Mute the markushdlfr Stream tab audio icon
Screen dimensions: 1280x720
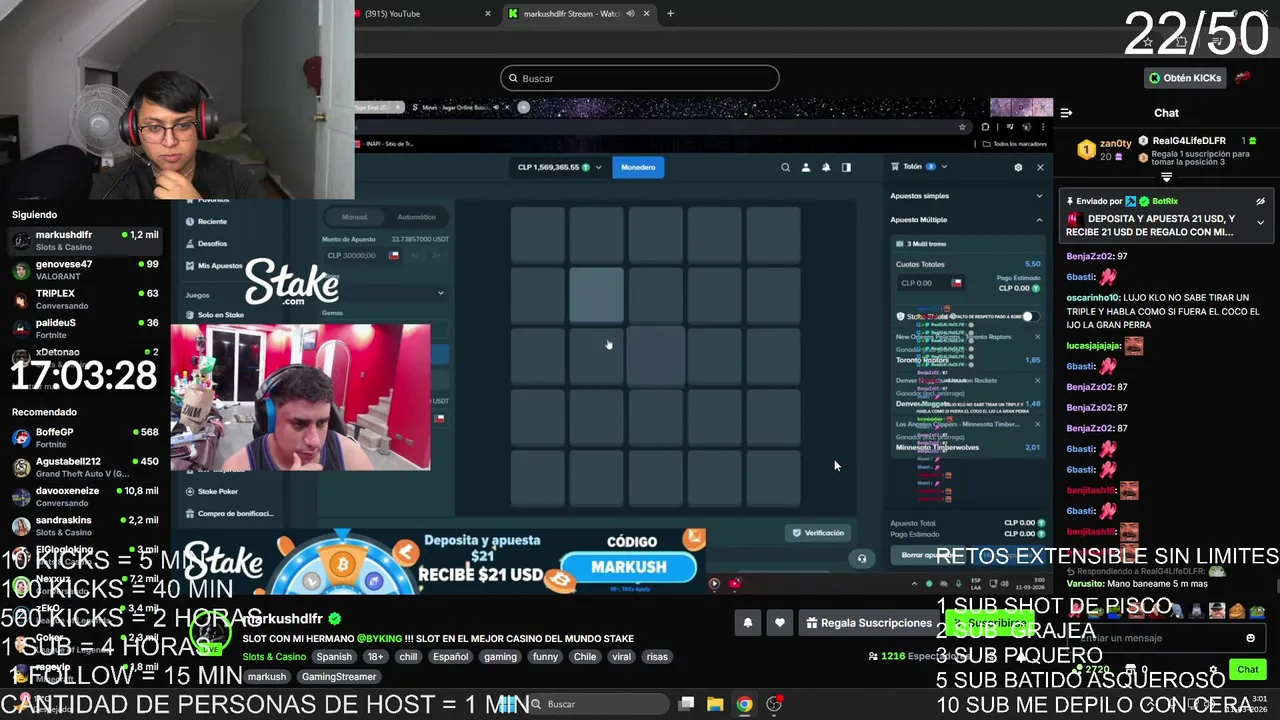tap(630, 14)
